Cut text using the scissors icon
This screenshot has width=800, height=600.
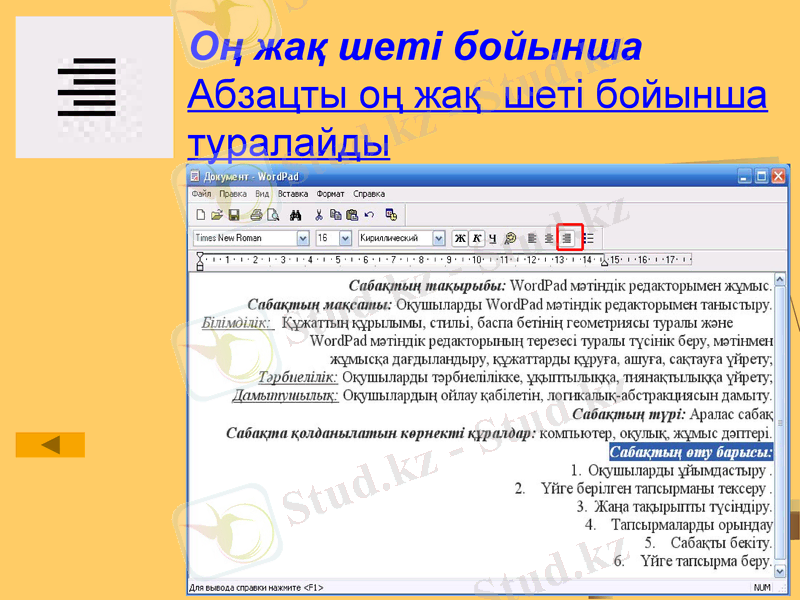pyautogui.click(x=319, y=214)
